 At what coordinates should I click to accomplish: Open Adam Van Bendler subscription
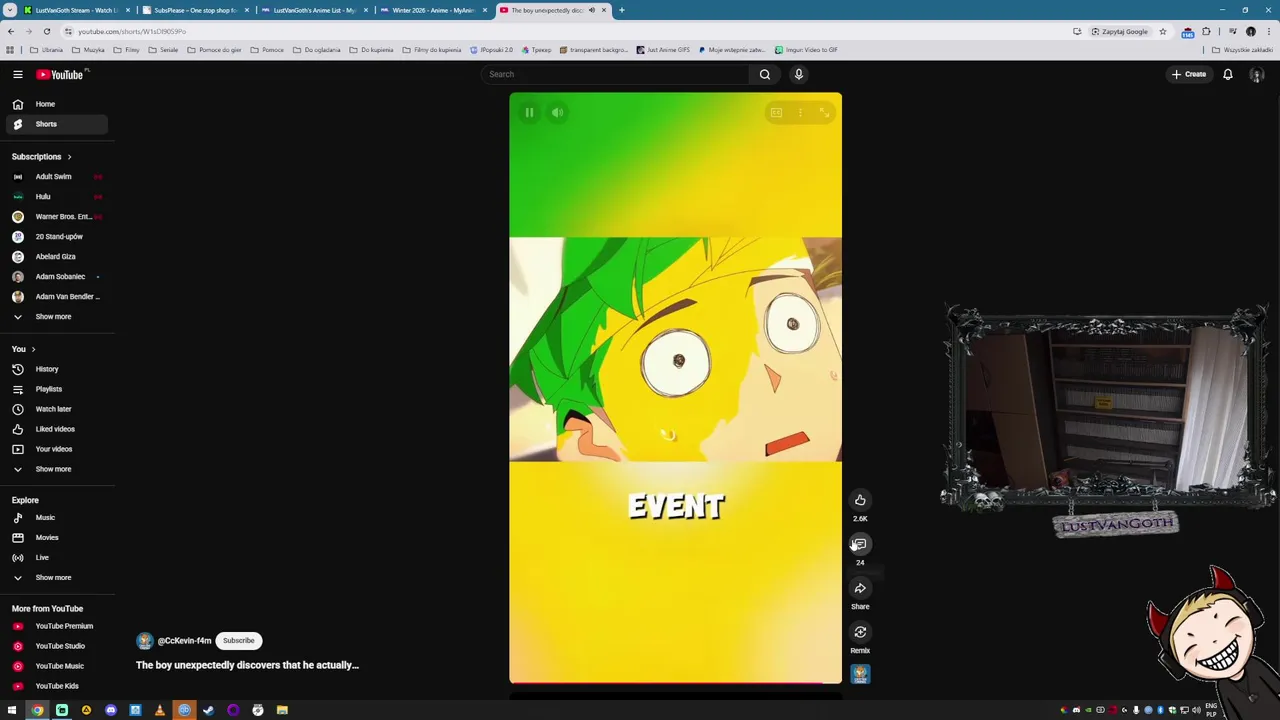(x=55, y=297)
